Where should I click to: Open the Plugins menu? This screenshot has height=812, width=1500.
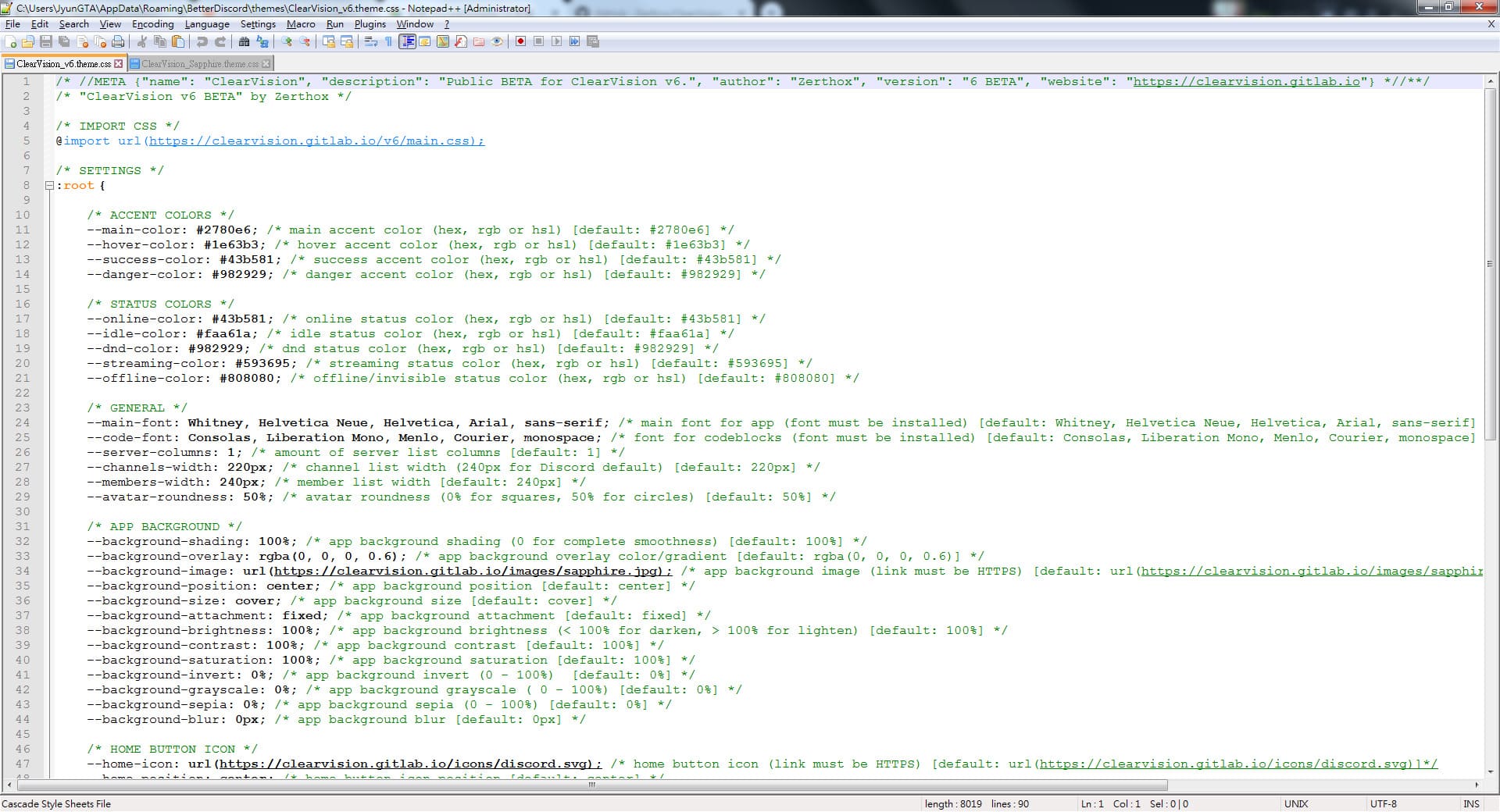(370, 24)
